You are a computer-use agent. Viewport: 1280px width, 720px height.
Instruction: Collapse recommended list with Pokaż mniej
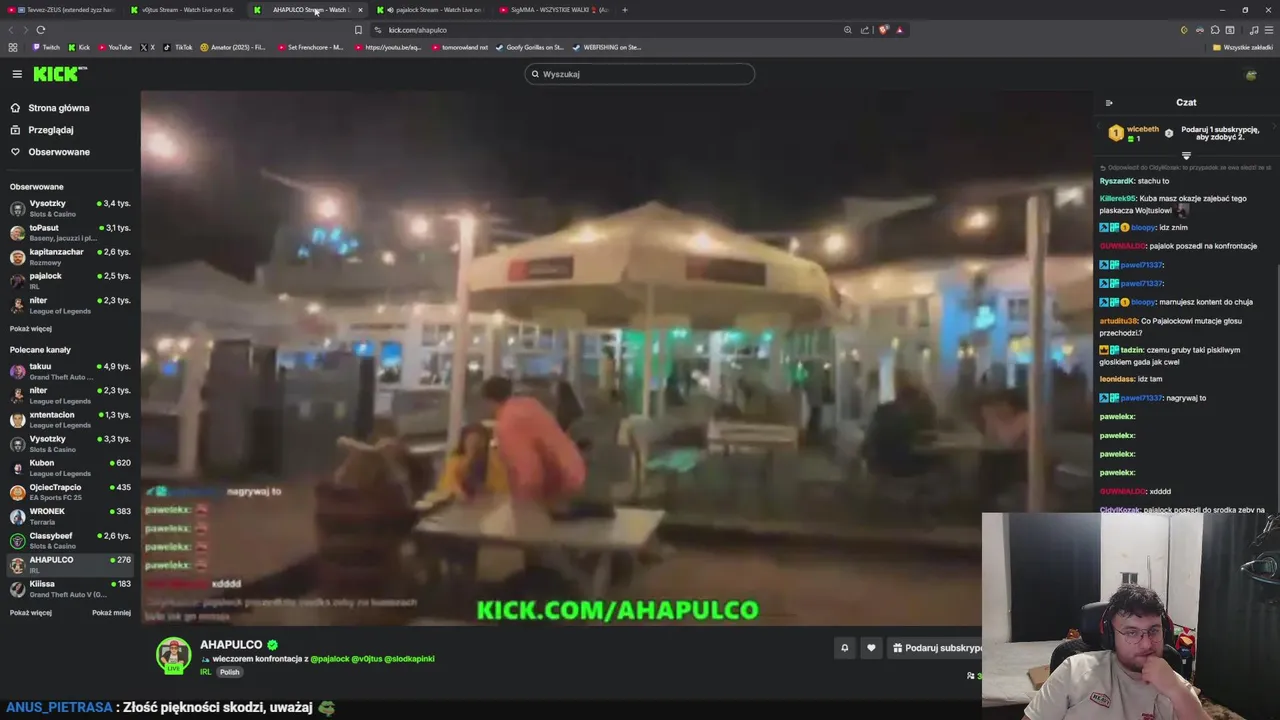(x=111, y=613)
